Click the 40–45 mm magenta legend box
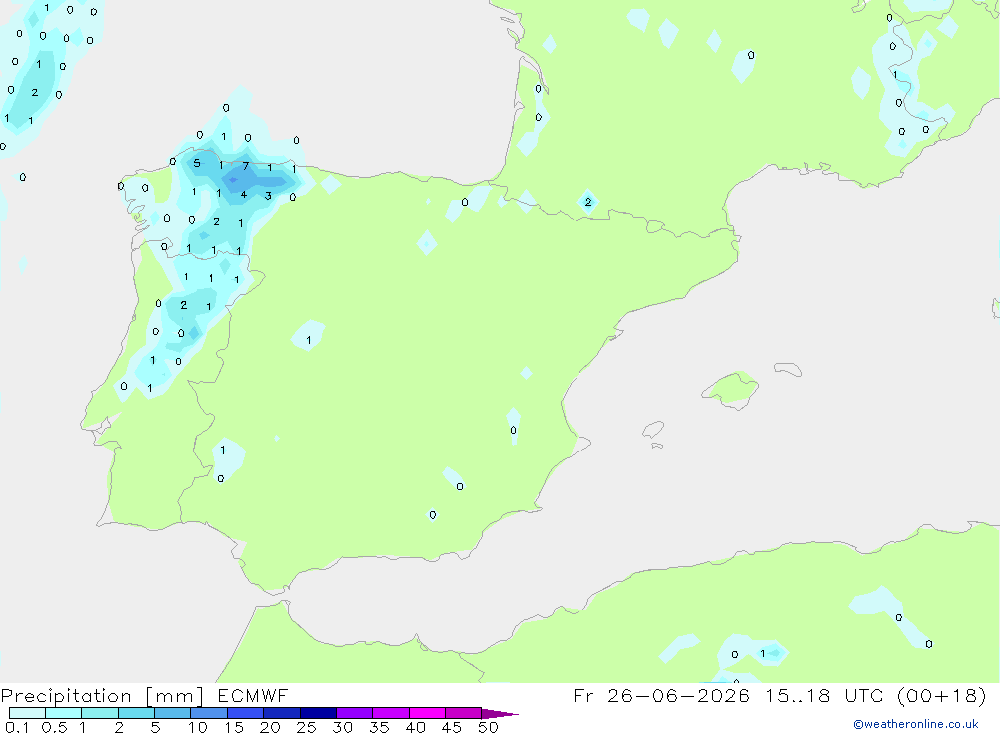 coord(427,713)
